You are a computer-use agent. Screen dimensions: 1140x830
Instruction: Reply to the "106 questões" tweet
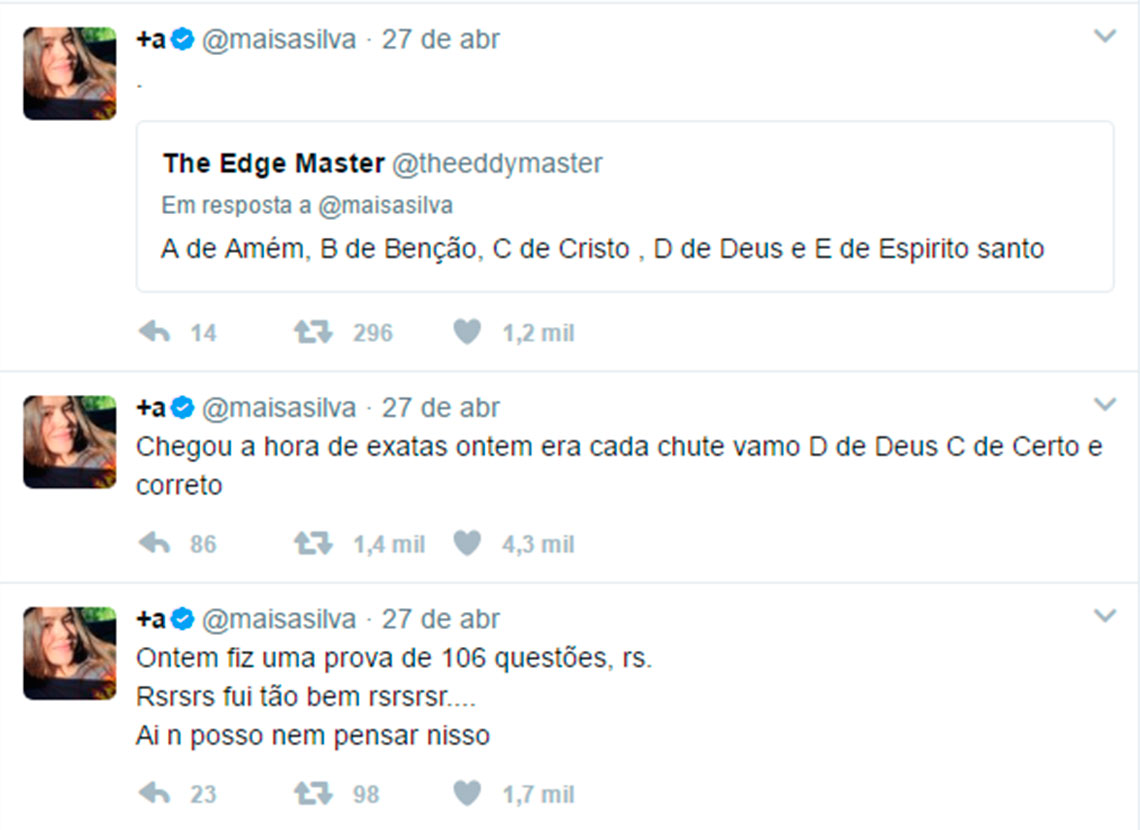[x=154, y=794]
